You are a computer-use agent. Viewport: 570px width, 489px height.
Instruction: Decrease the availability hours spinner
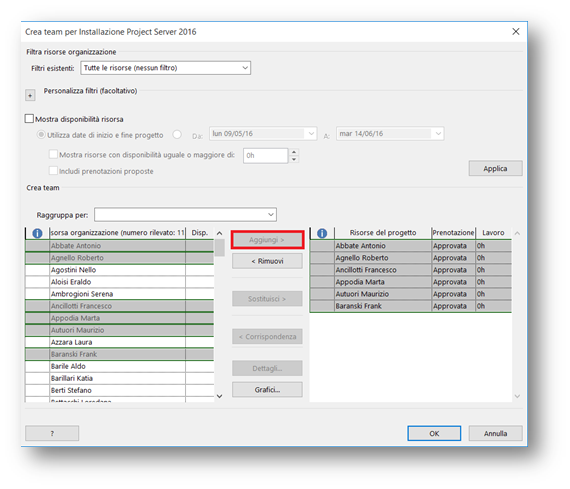(x=294, y=159)
